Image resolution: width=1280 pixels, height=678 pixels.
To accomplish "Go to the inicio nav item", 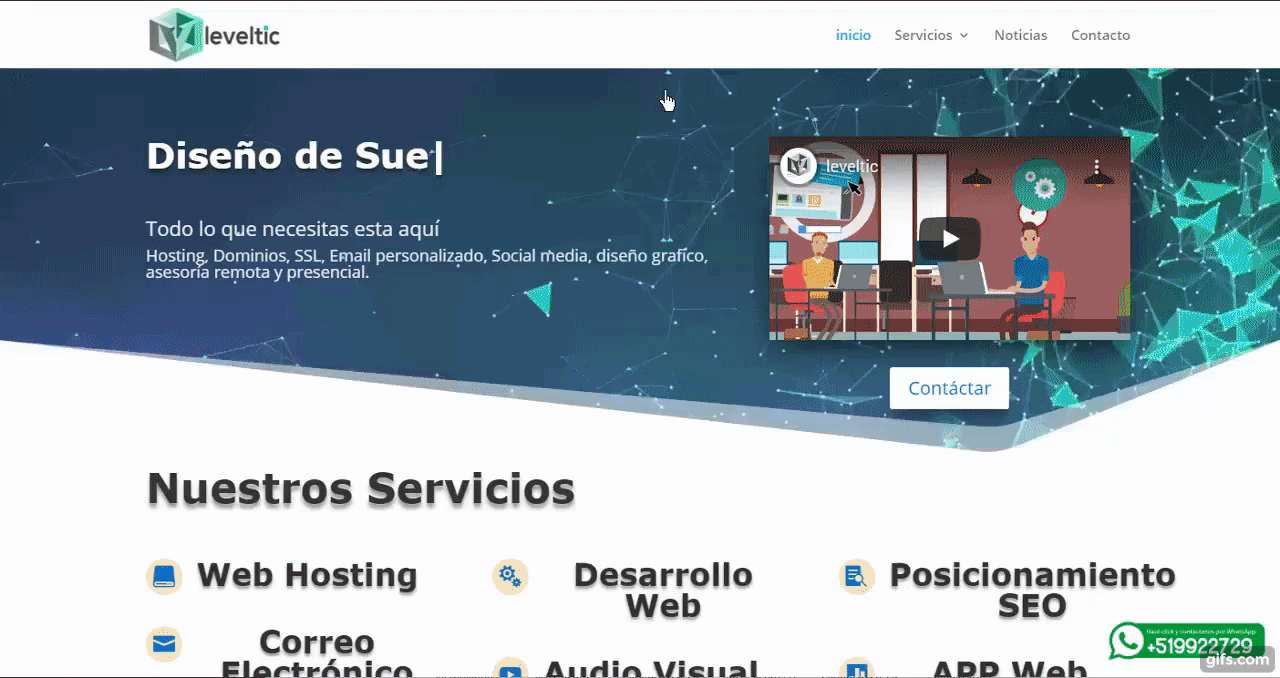I will tap(853, 35).
